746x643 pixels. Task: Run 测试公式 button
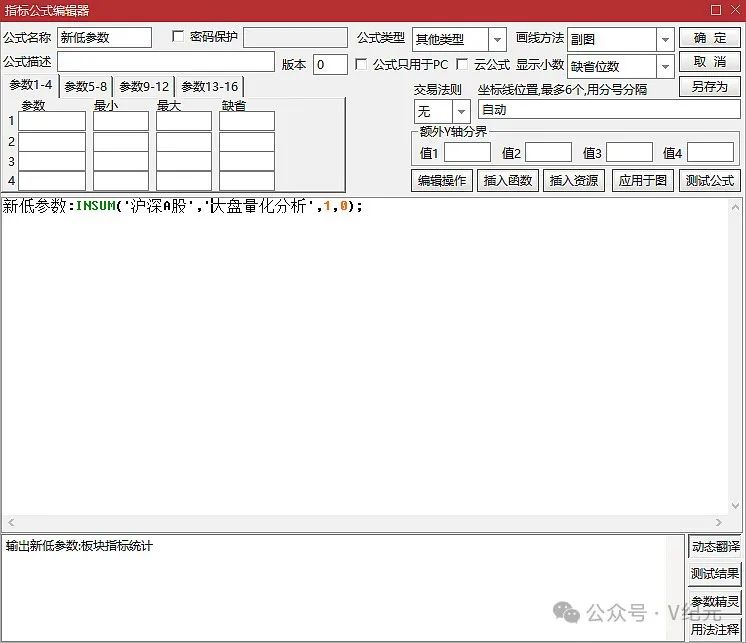pyautogui.click(x=709, y=180)
